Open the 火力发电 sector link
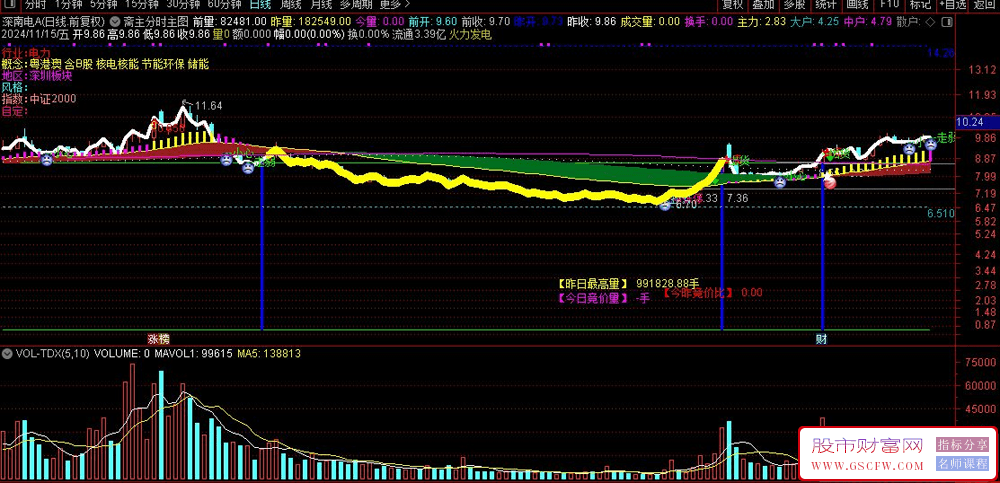1000x483 pixels. coord(470,34)
